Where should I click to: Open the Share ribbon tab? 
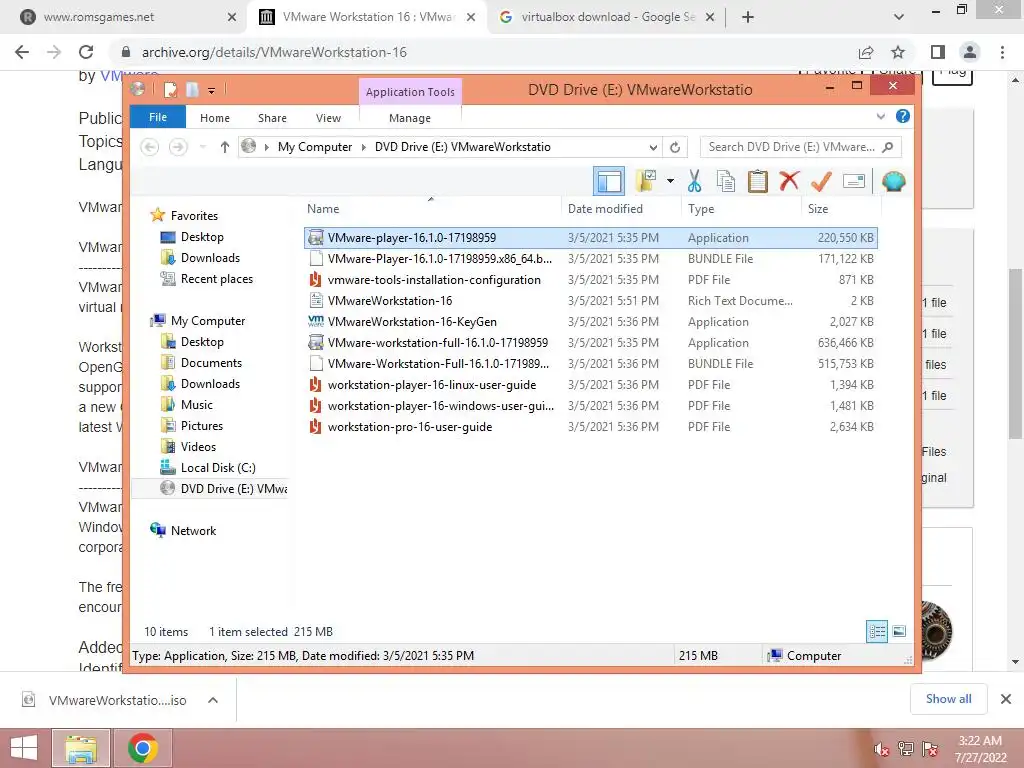(x=272, y=118)
